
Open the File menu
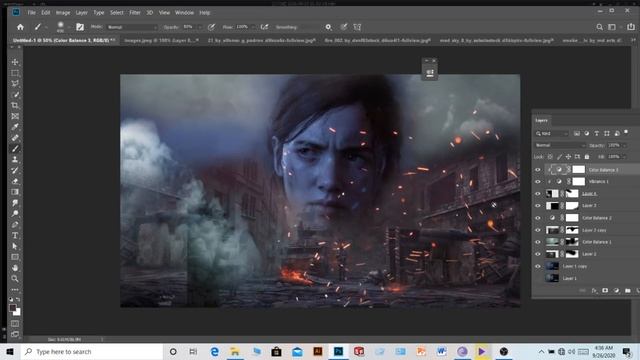[x=31, y=13]
